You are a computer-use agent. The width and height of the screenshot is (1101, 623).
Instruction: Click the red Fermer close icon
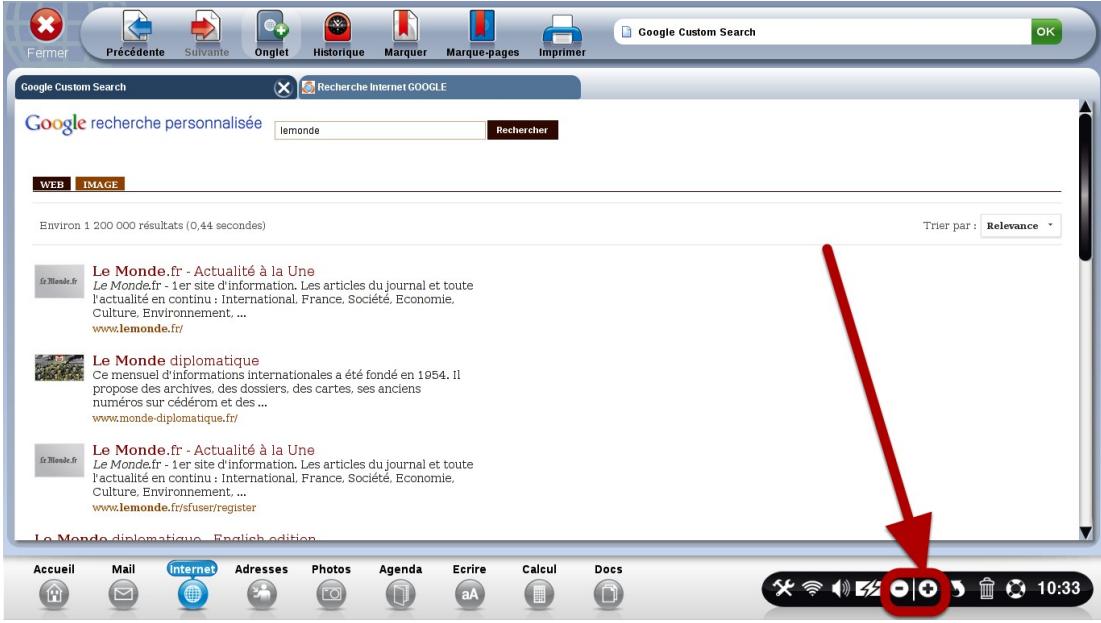tap(46, 26)
